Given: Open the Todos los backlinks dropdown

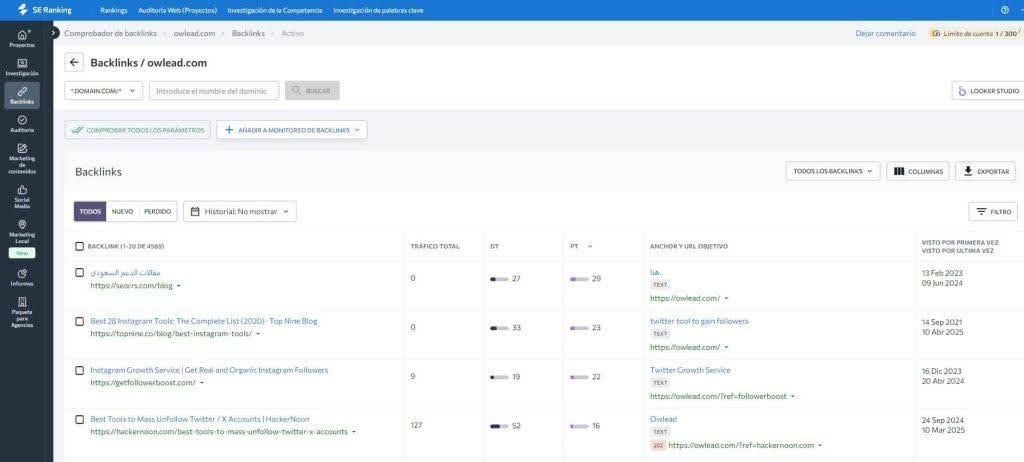Looking at the screenshot, I should [x=833, y=171].
